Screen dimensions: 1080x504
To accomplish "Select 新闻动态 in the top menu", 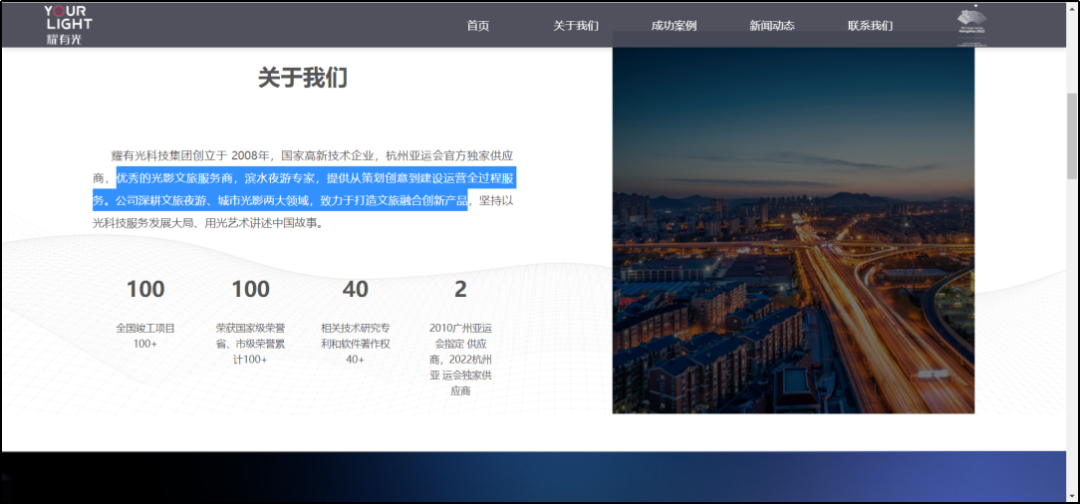I will [771, 26].
